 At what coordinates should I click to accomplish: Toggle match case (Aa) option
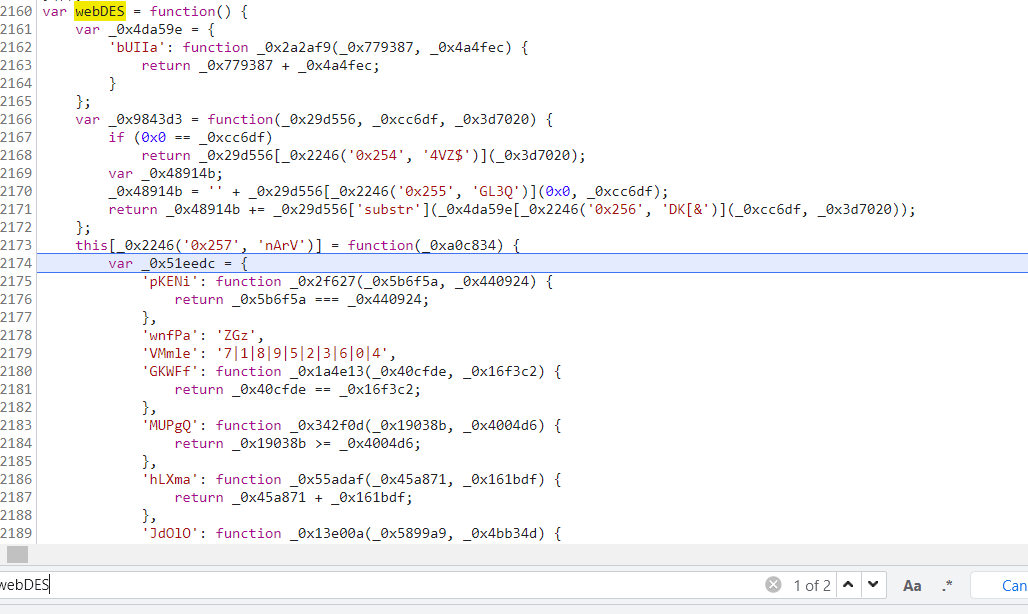[x=912, y=586]
